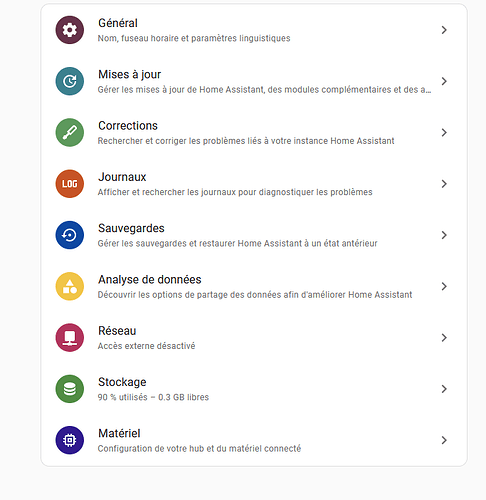This screenshot has height=500, width=486.
Task: Click the purple Matériel chip icon
Action: 69,441
